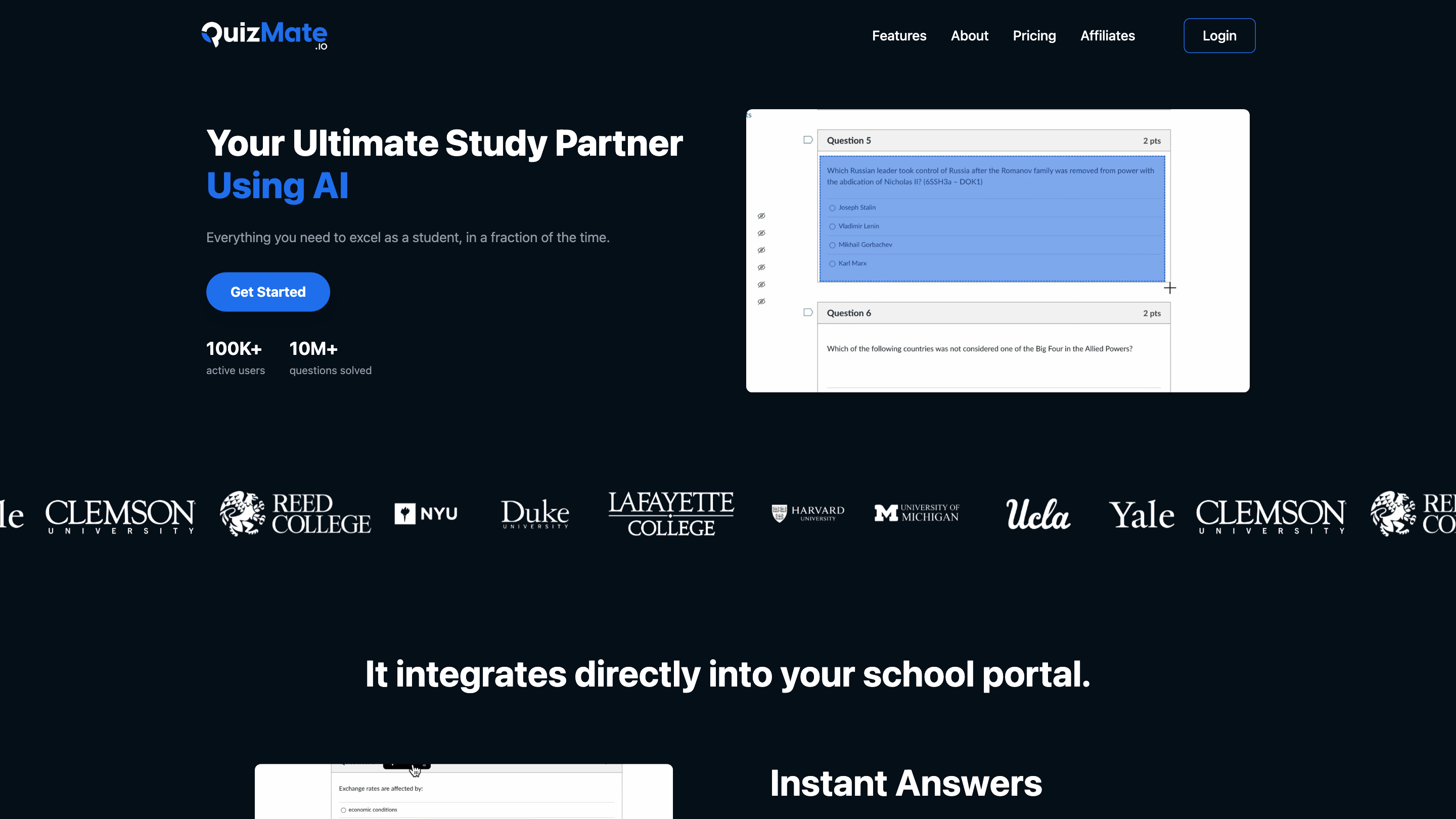Image resolution: width=1456 pixels, height=819 pixels.
Task: Open the Features nav item
Action: pyautogui.click(x=899, y=35)
